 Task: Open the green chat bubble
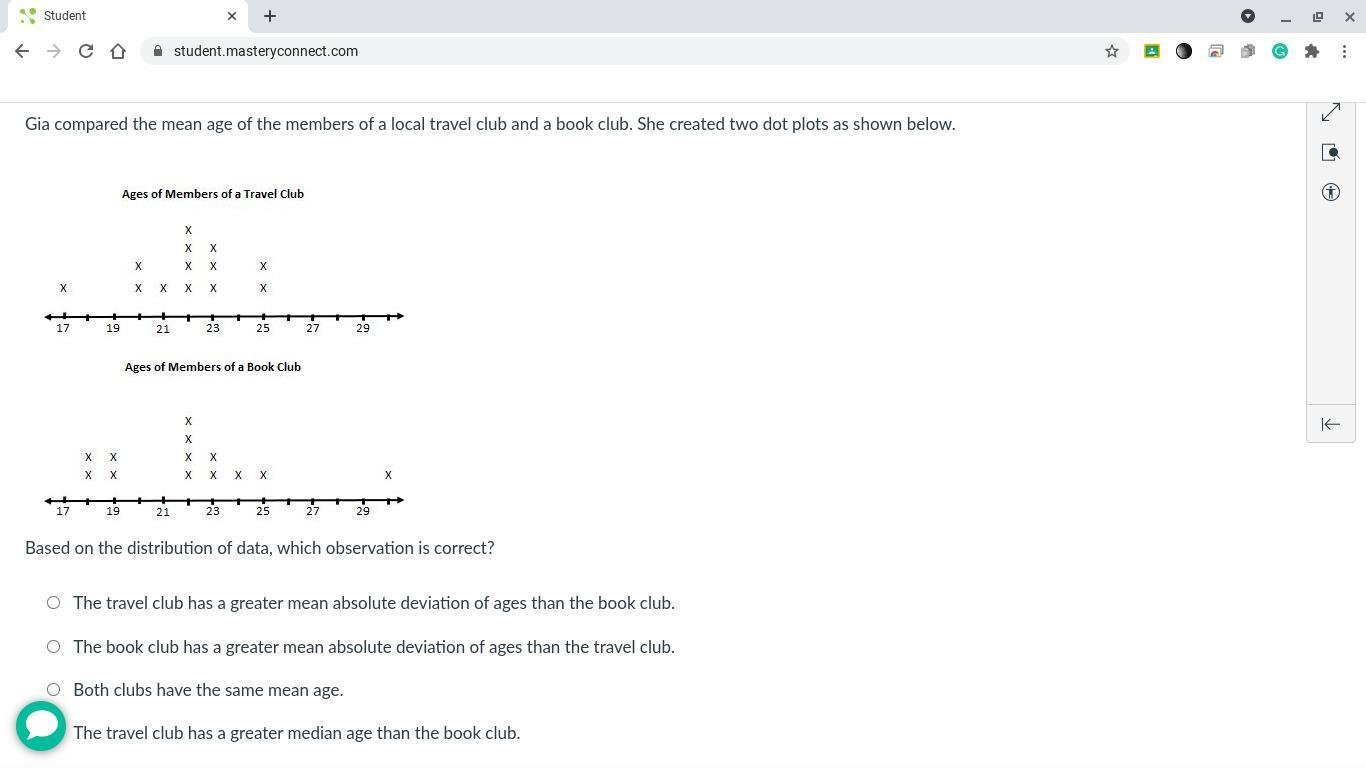(41, 726)
